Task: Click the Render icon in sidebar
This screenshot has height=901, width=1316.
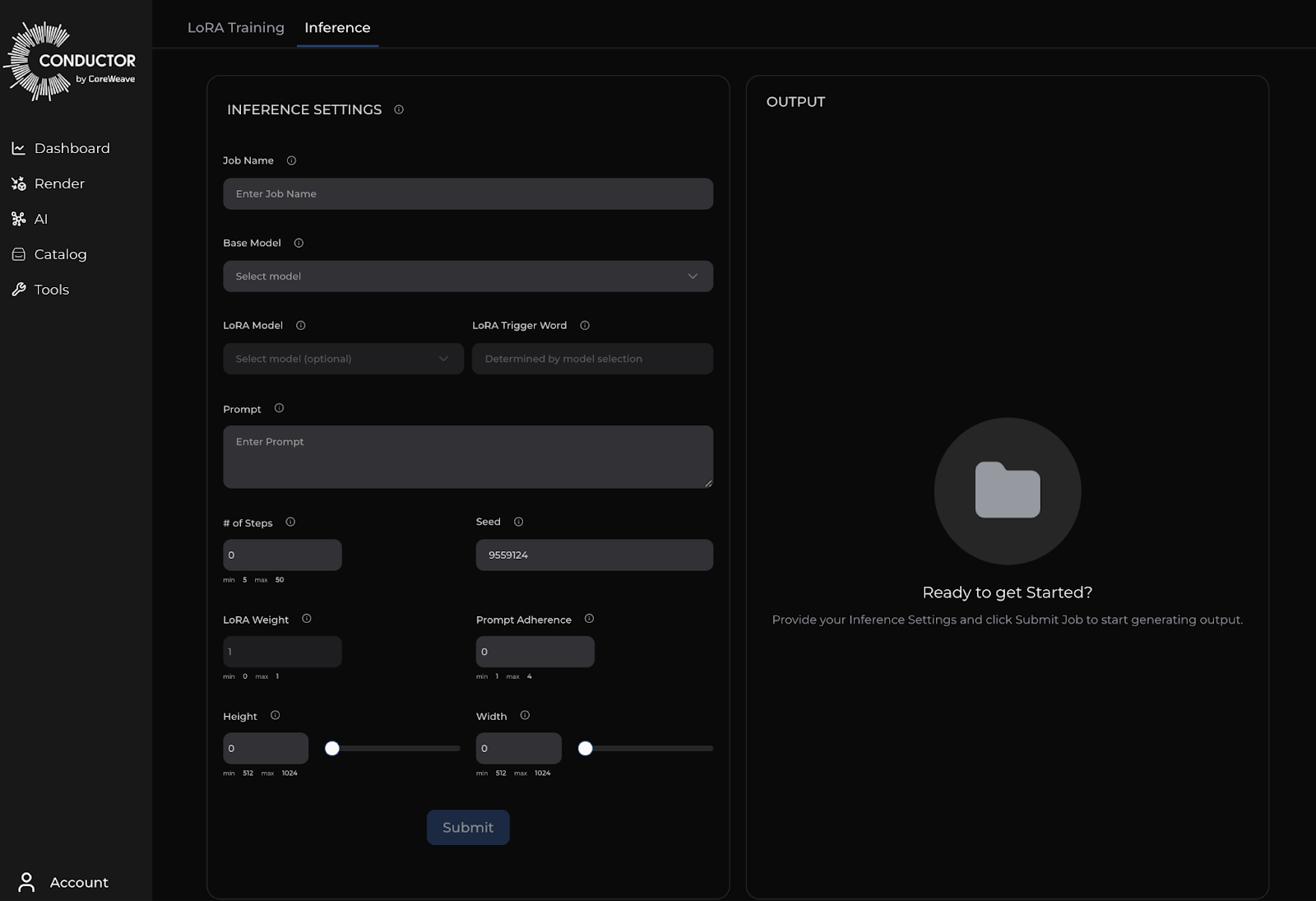Action: click(x=18, y=183)
